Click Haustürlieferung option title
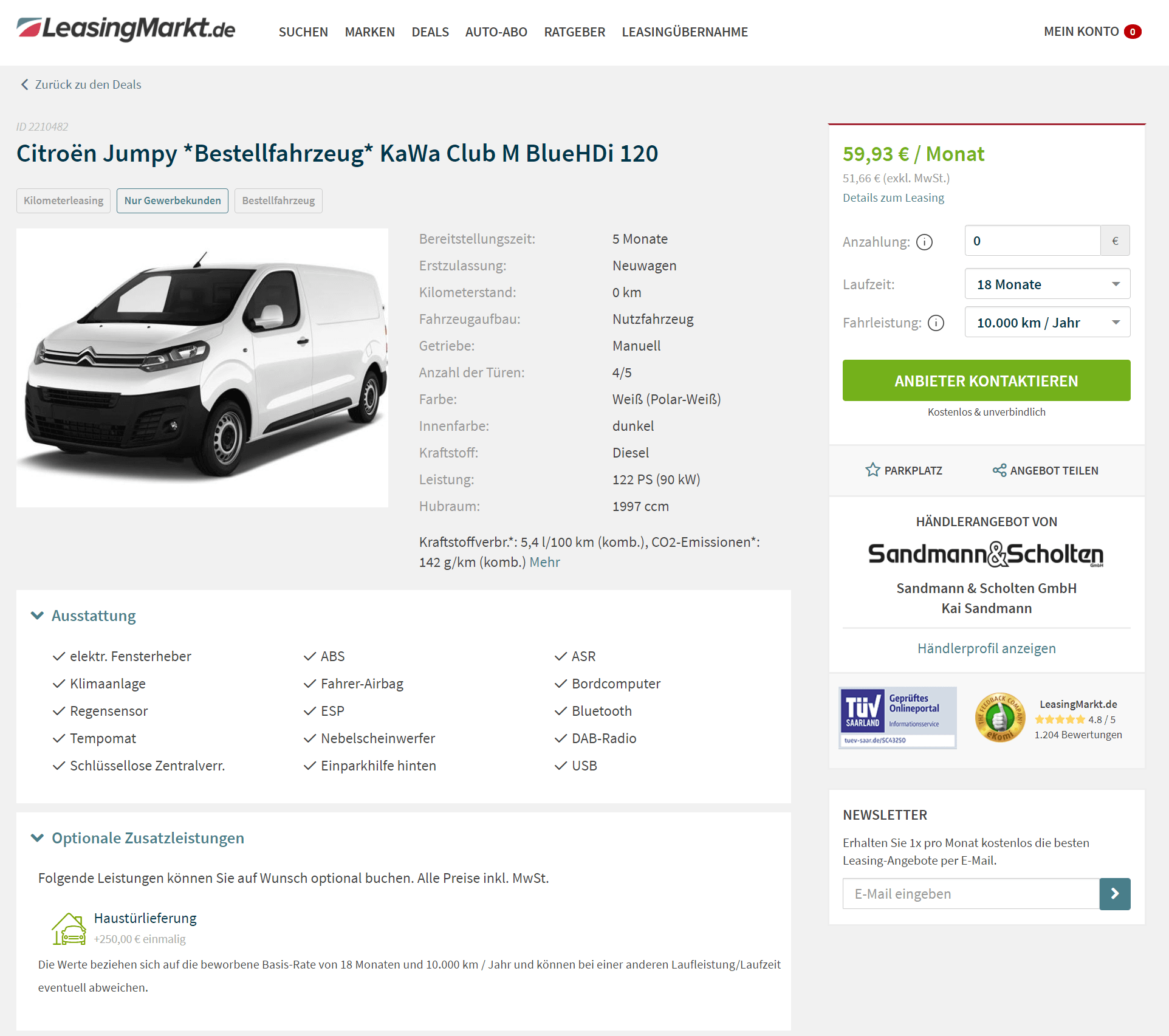 [145, 918]
